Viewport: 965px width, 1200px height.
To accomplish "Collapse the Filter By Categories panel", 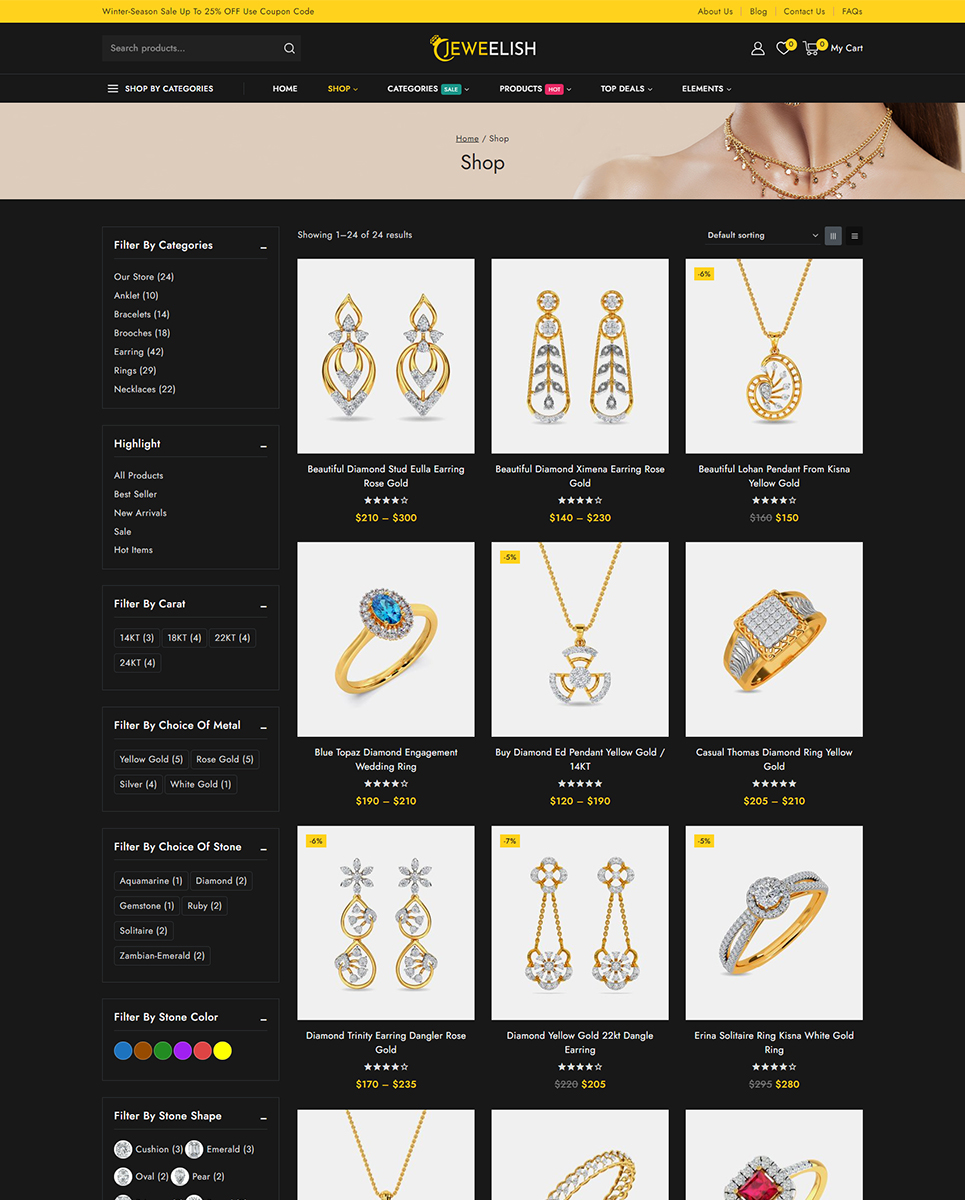I will click(x=264, y=247).
